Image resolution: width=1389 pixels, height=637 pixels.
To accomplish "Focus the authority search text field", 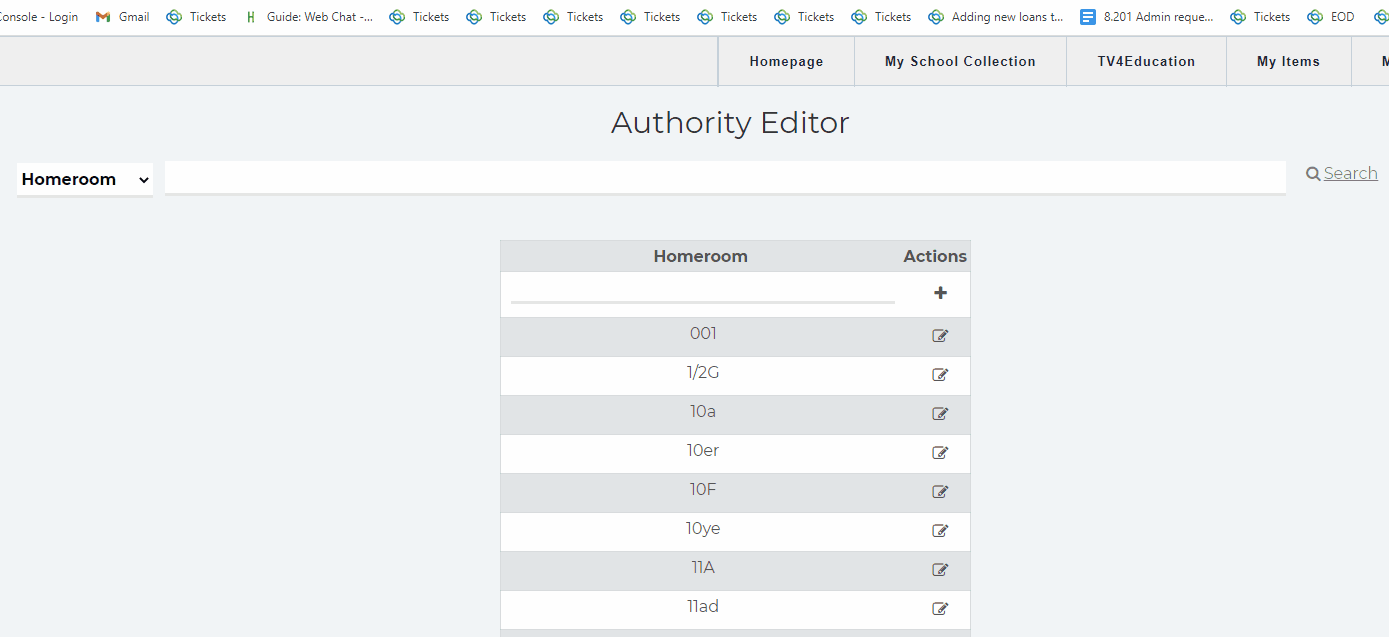I will click(x=725, y=177).
